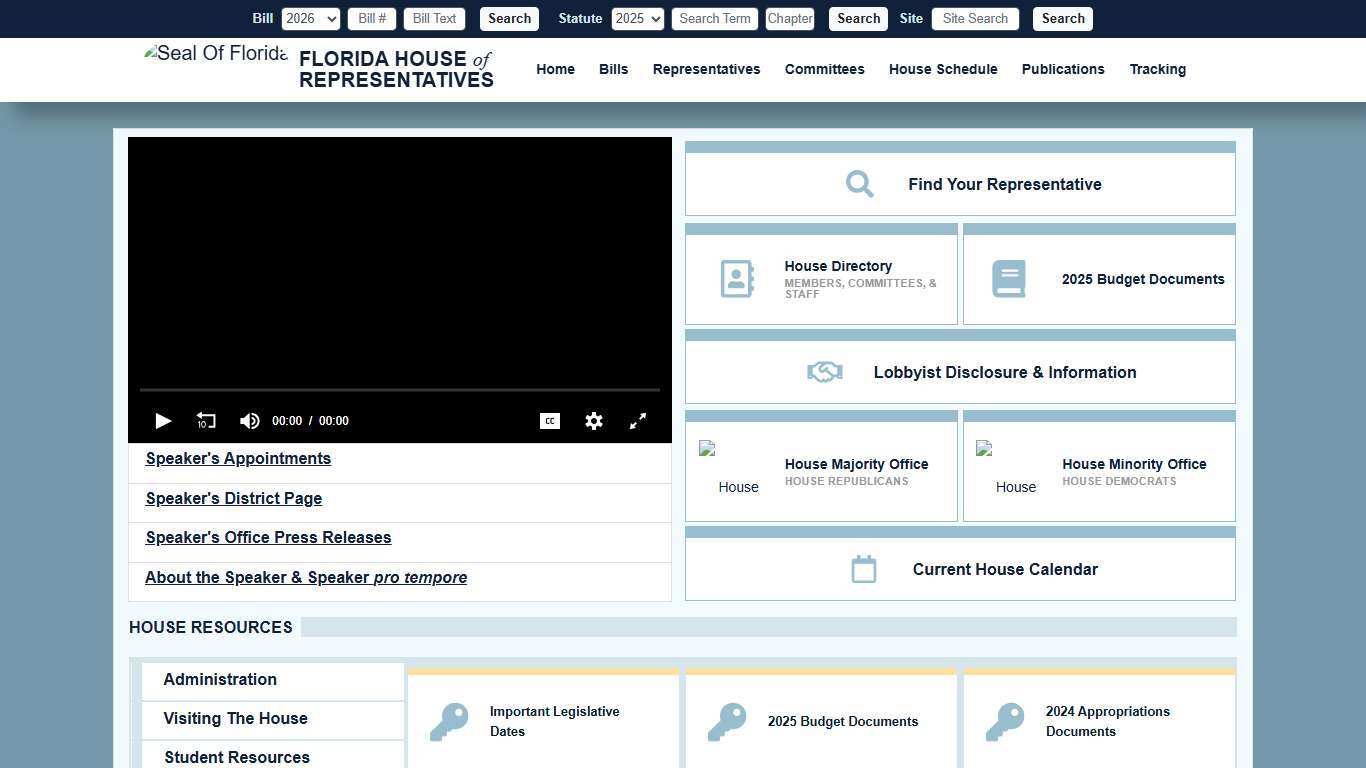The height and width of the screenshot is (768, 1366).
Task: Click the 2025 Budget Documents book icon
Action: tap(1008, 279)
